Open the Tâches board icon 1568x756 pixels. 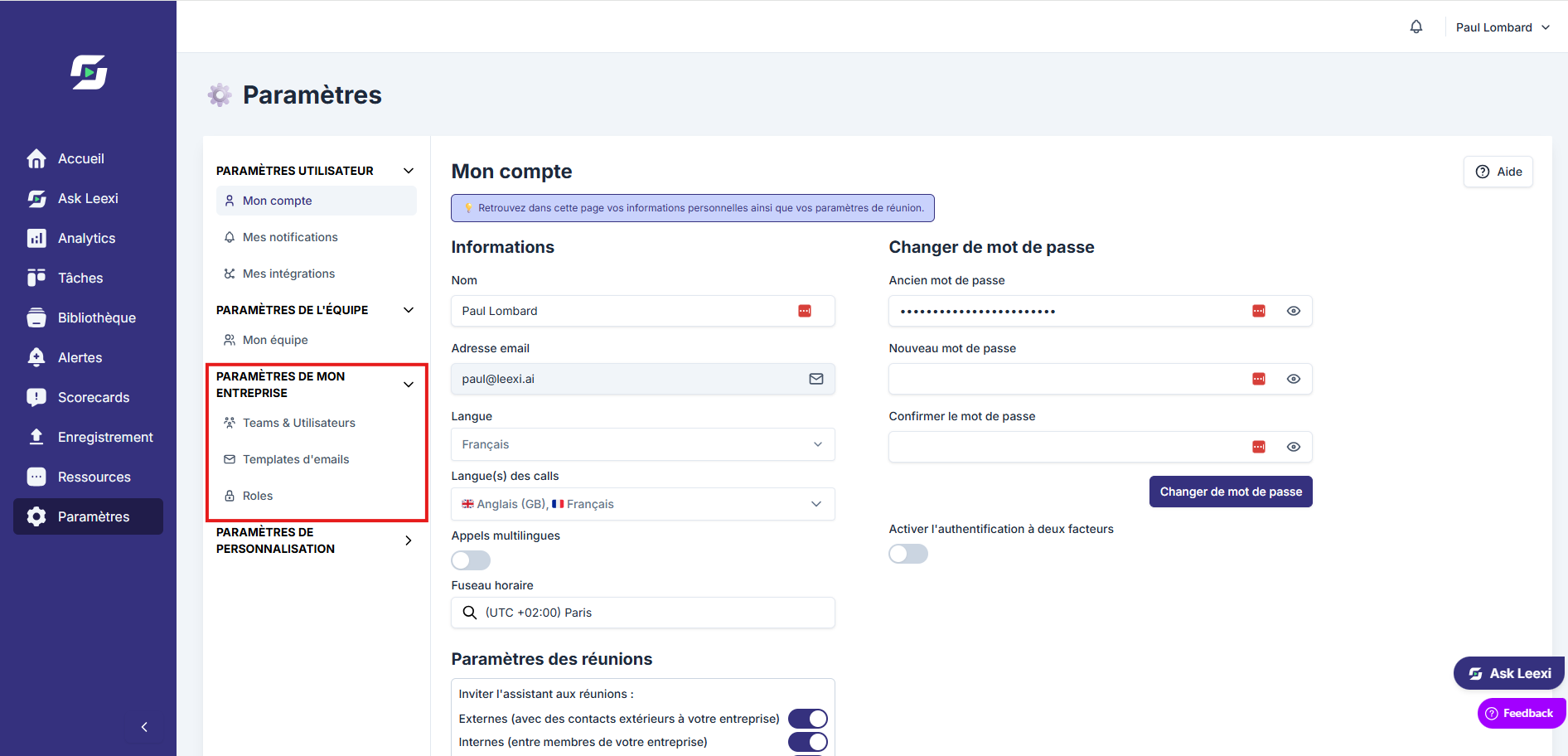(x=36, y=278)
